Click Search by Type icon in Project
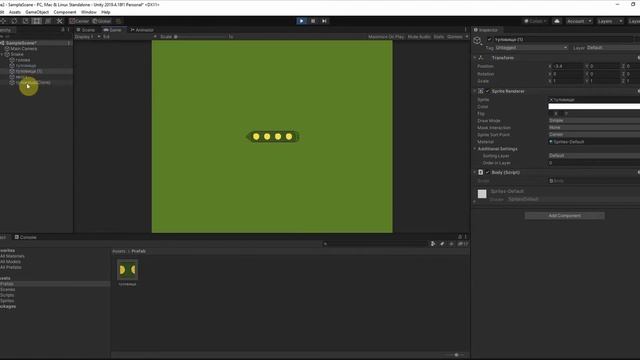 point(433,244)
